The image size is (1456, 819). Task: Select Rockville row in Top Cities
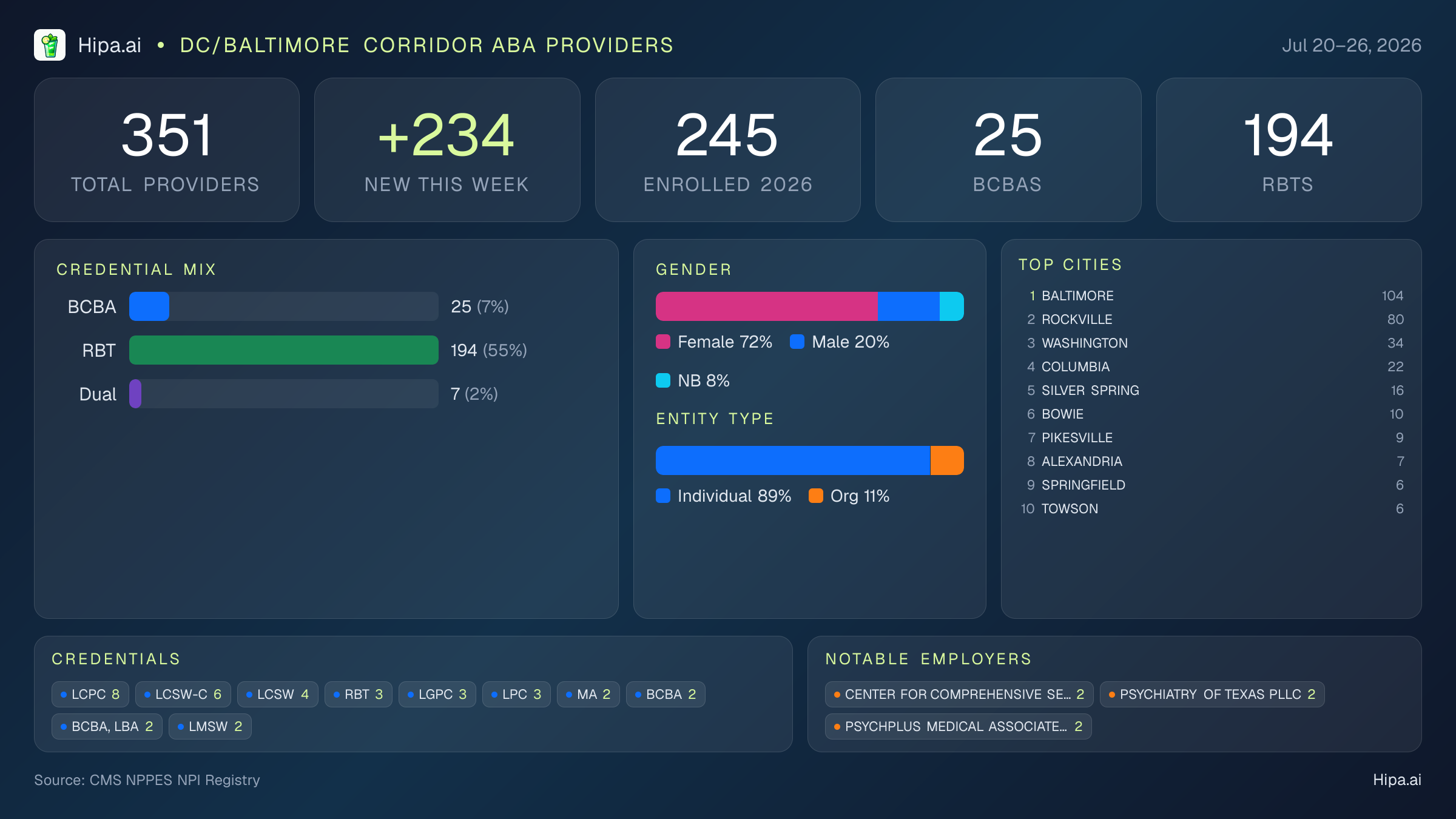(1212, 319)
